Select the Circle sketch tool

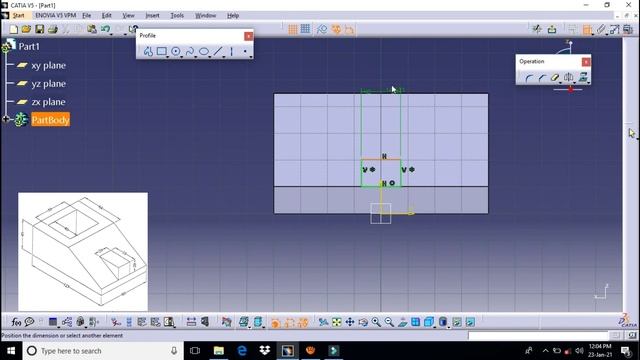pos(176,51)
